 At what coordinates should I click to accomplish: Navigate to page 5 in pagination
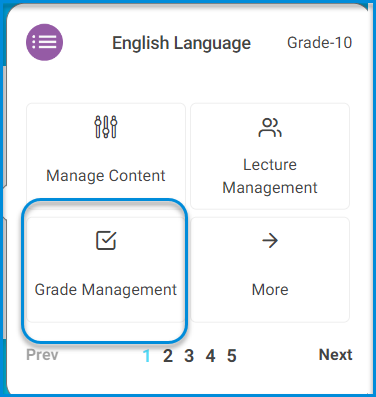pos(232,356)
